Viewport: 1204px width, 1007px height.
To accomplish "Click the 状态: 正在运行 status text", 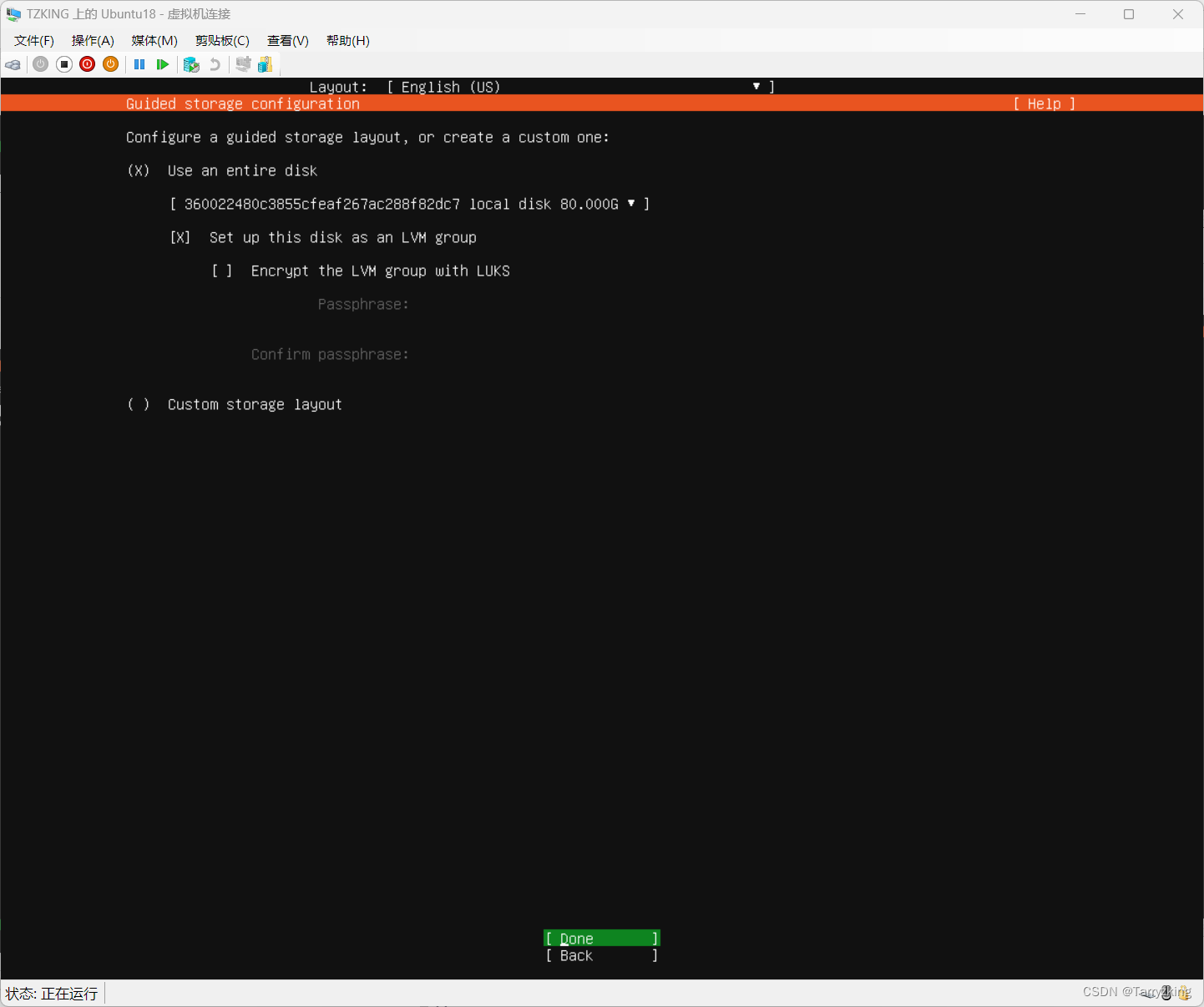I will pos(52,994).
